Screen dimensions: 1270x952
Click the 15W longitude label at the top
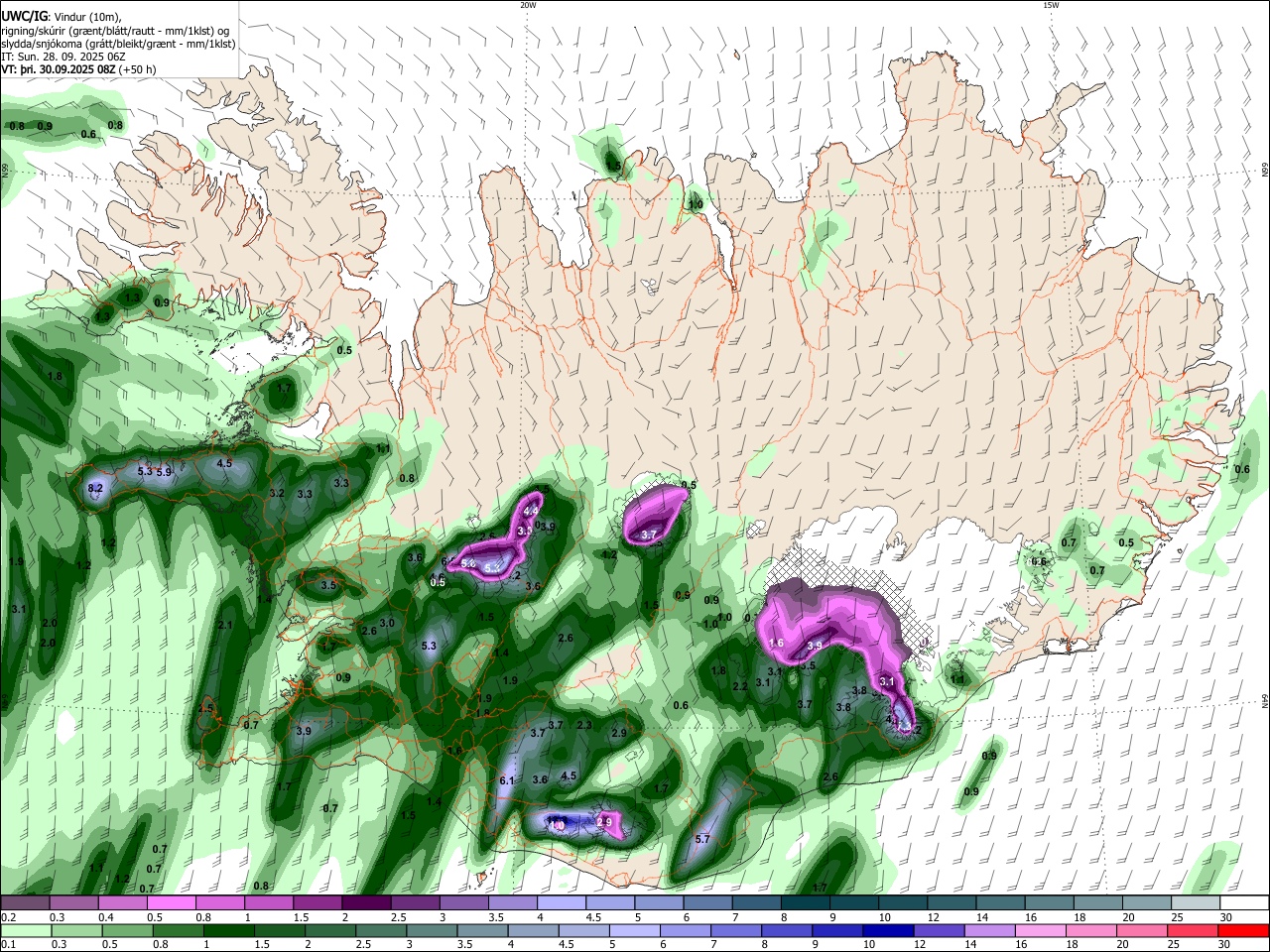1051,5
